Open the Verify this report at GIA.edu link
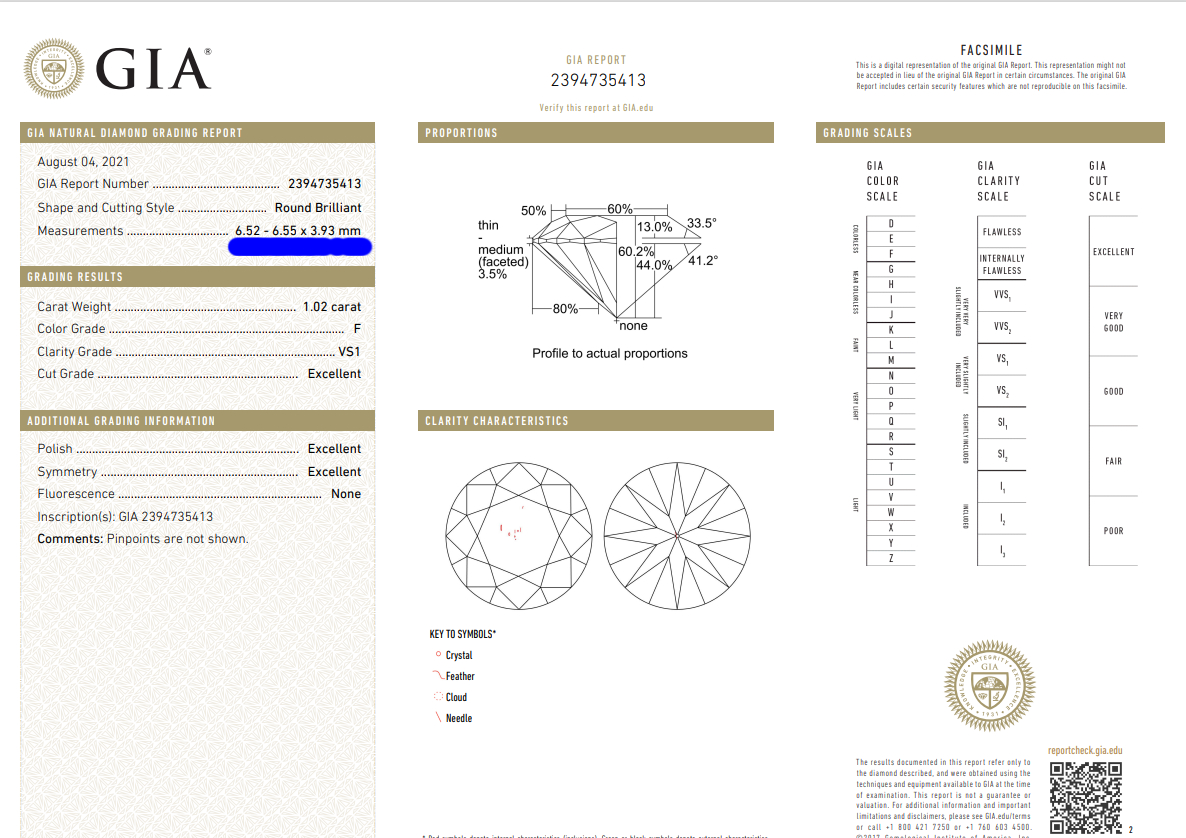This screenshot has width=1186, height=838. tap(598, 108)
